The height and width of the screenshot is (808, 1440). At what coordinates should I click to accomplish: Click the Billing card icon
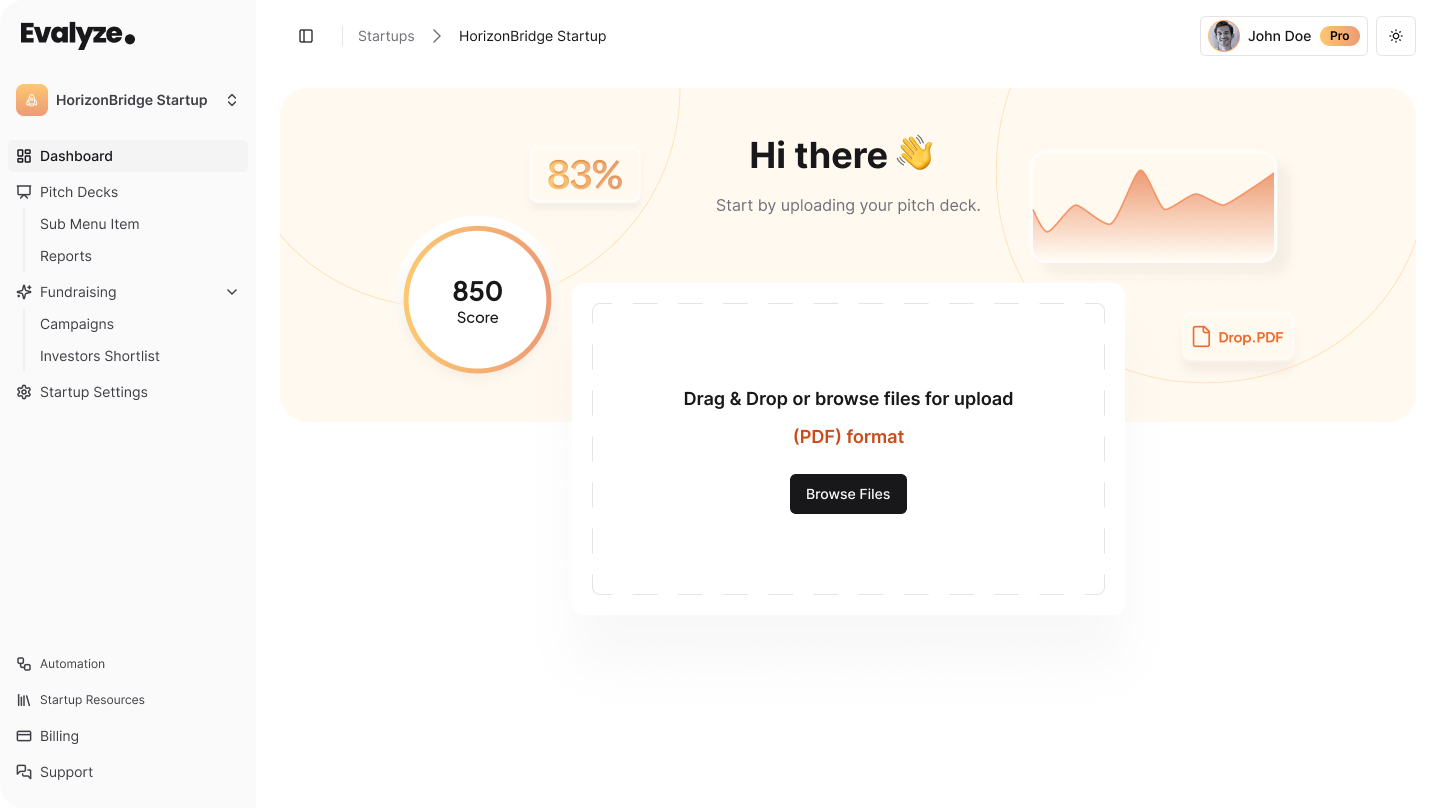tap(23, 735)
